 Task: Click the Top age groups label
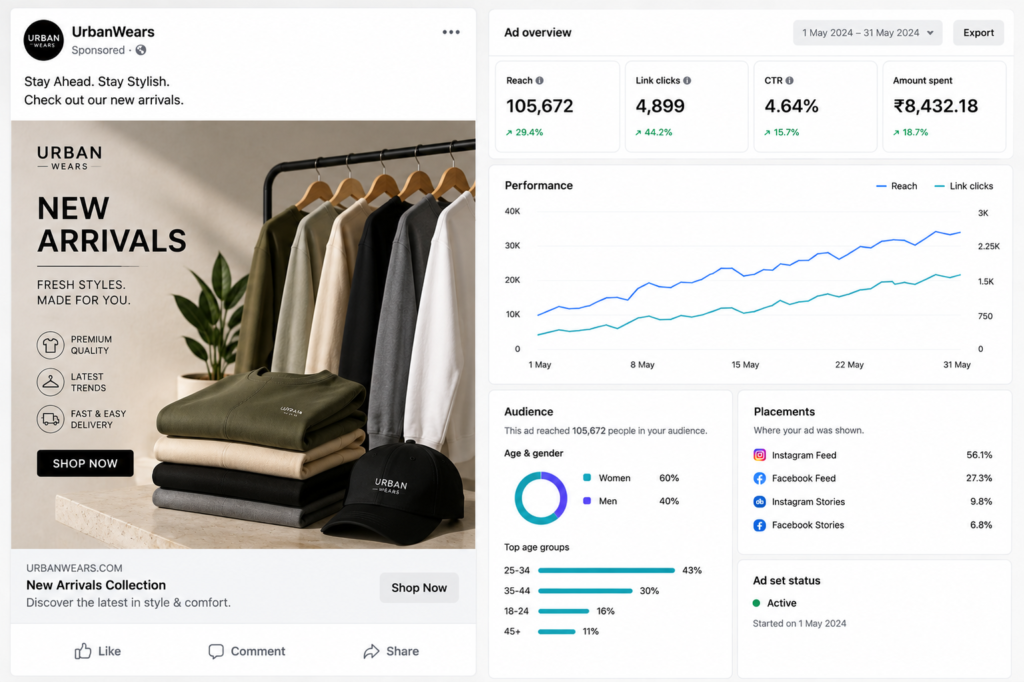point(536,547)
